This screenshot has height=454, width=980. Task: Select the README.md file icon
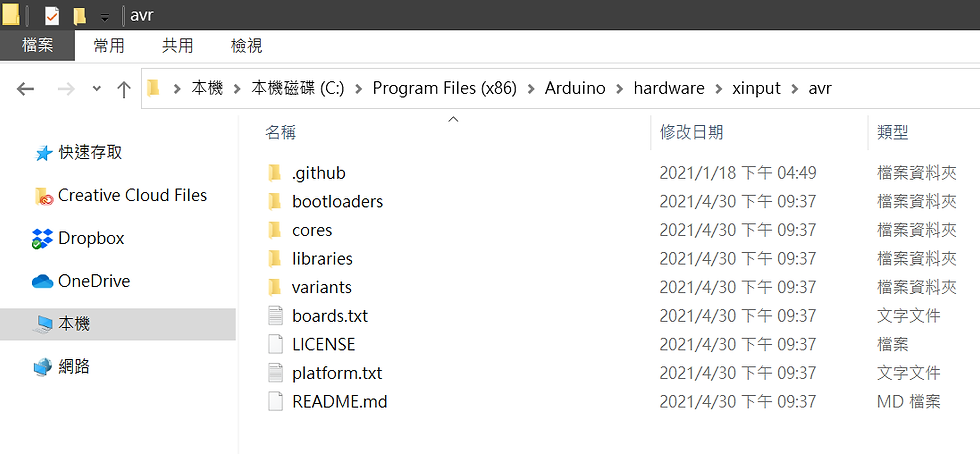click(x=276, y=401)
